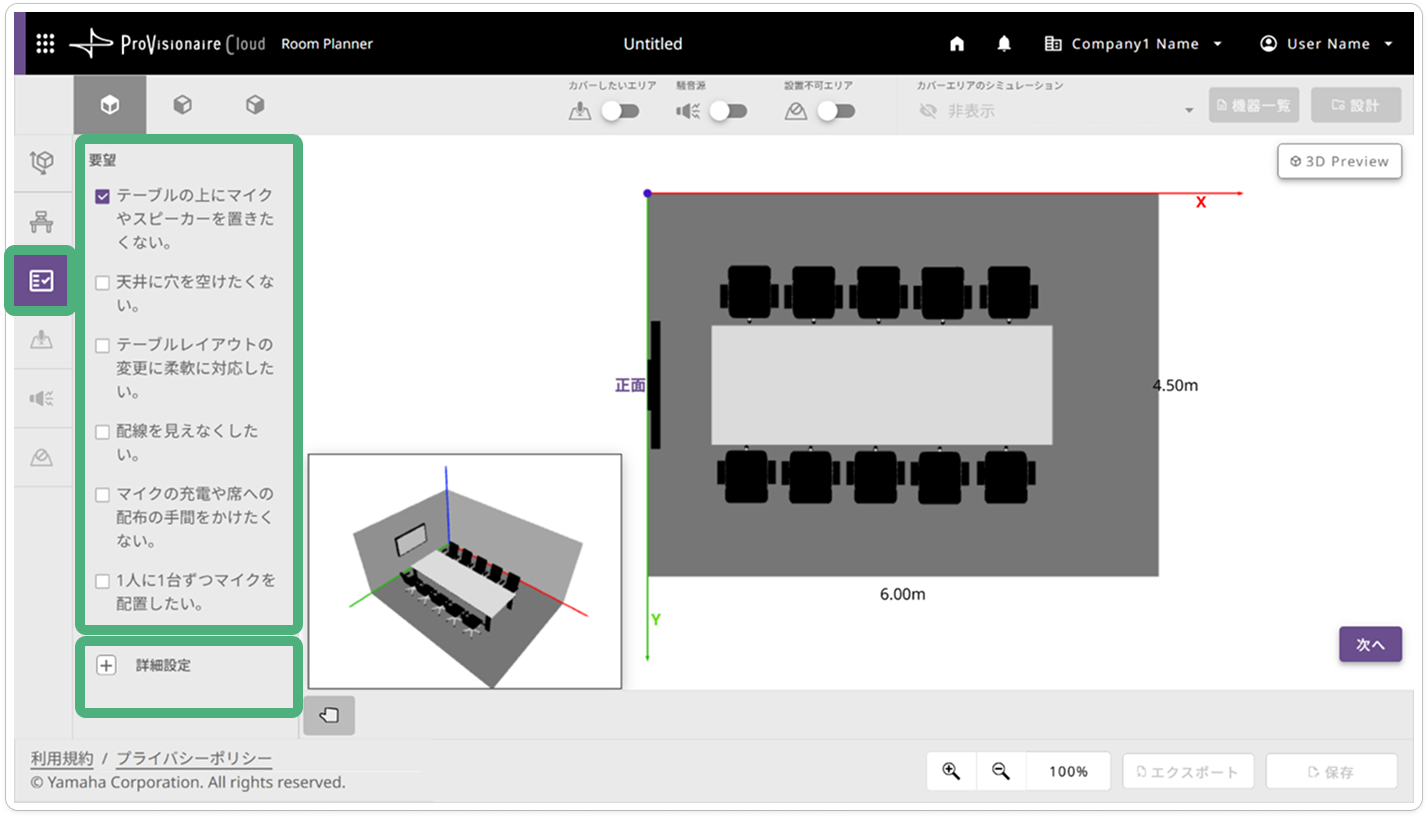Open the User Name account menu
Viewport: 1428px width, 818px height.
pos(1327,44)
